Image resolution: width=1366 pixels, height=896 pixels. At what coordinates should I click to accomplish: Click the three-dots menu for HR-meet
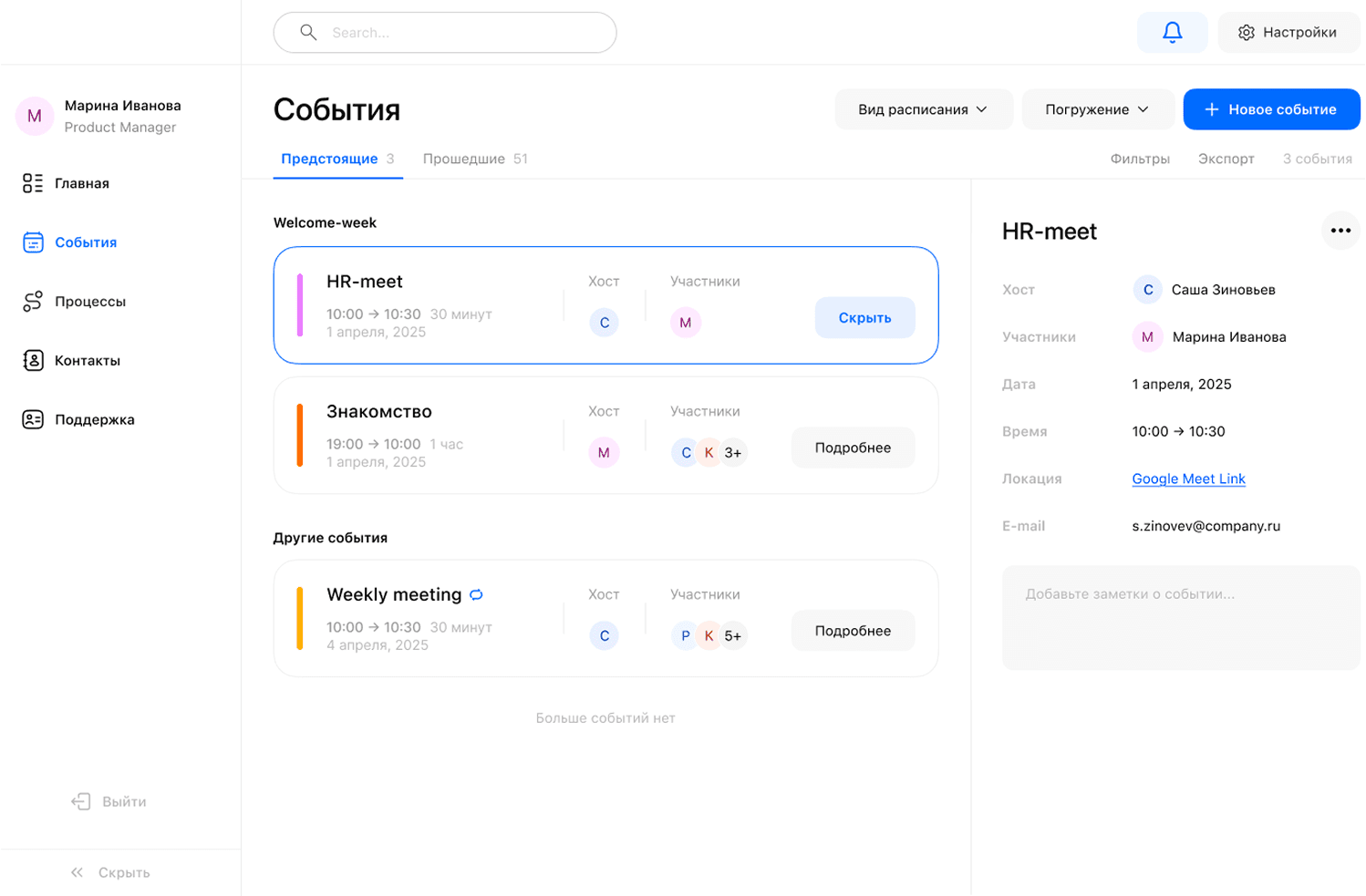point(1340,231)
